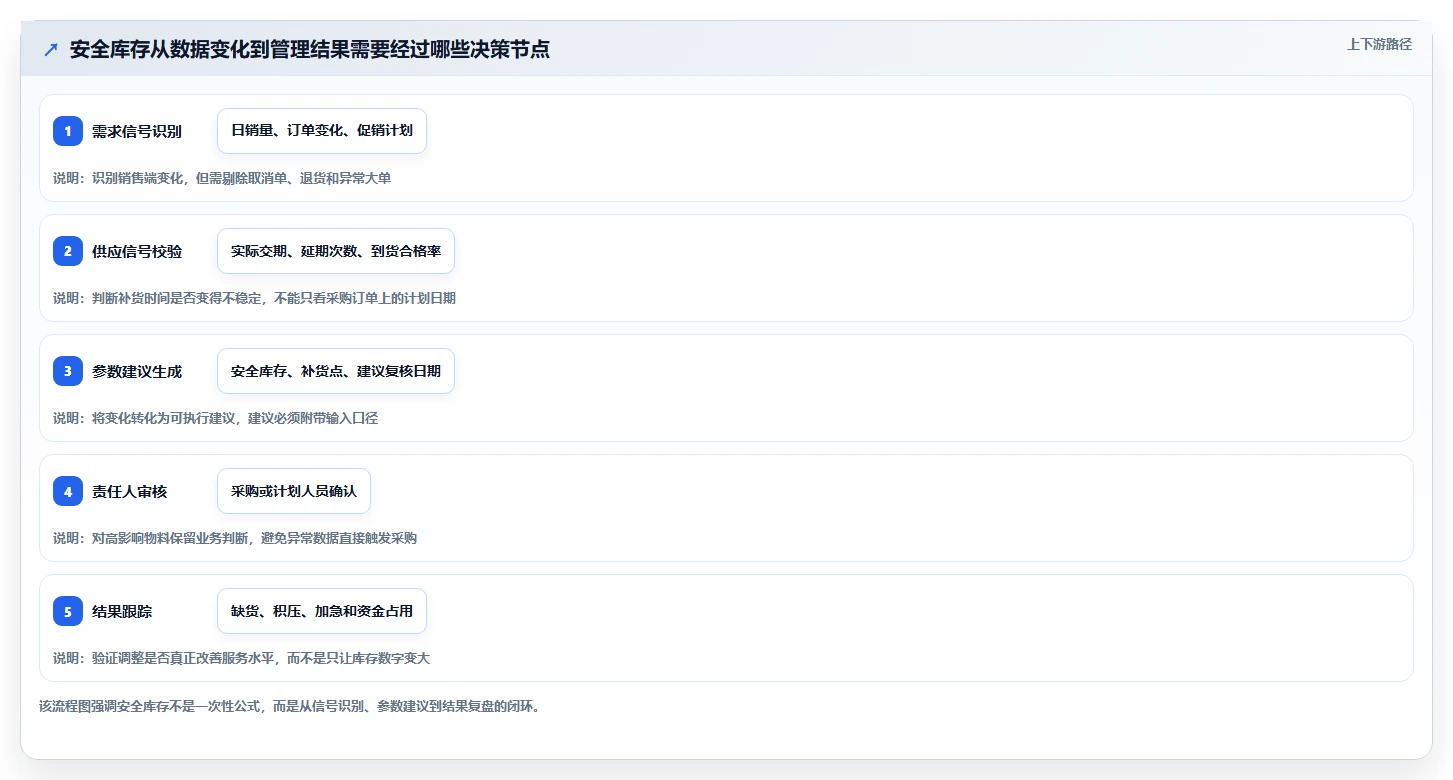This screenshot has width=1453, height=780.
Task: Select the step number 2 badge
Action: pos(68,251)
